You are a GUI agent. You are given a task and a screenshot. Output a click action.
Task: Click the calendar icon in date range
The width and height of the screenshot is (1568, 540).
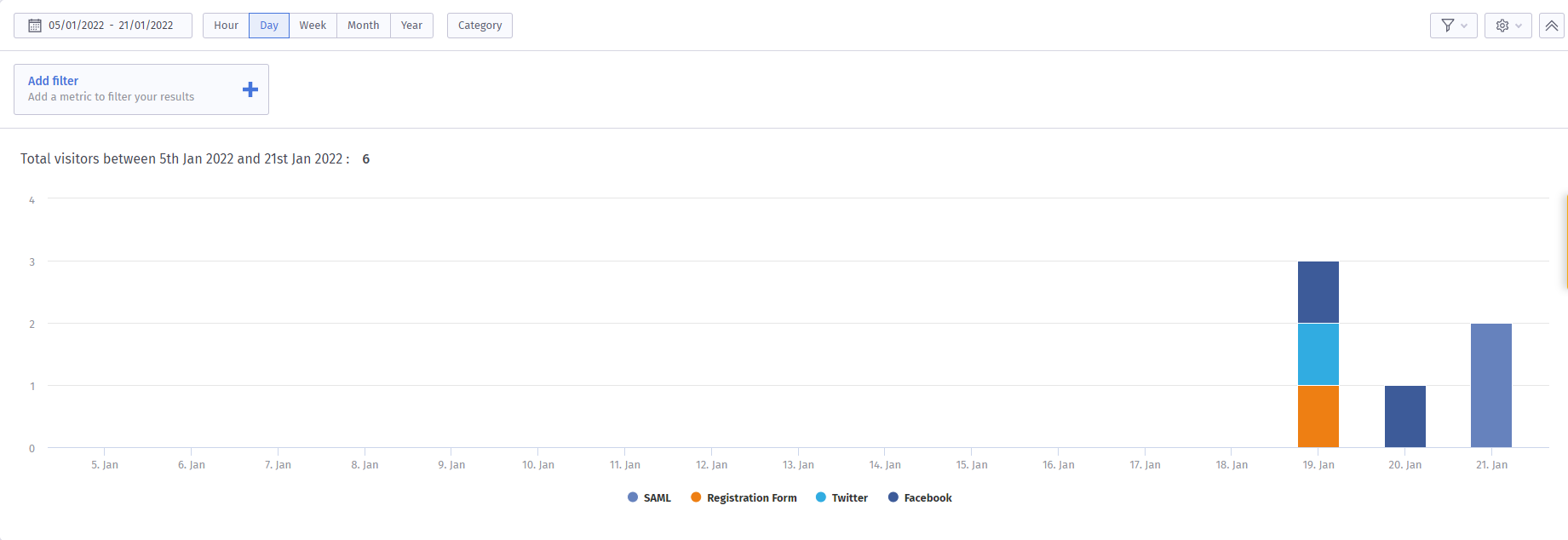[35, 26]
